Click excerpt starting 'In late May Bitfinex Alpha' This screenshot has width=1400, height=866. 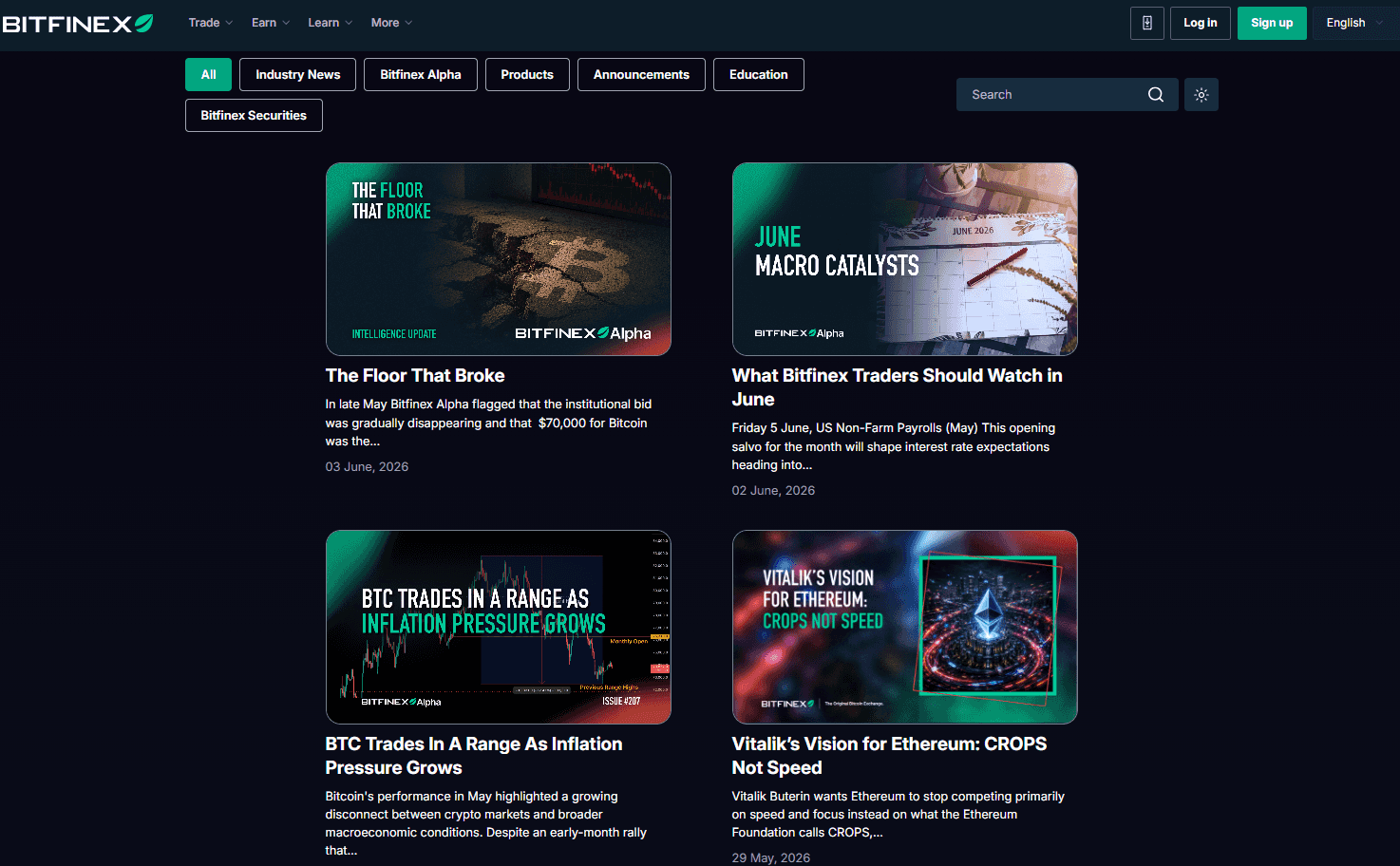pyautogui.click(x=488, y=423)
